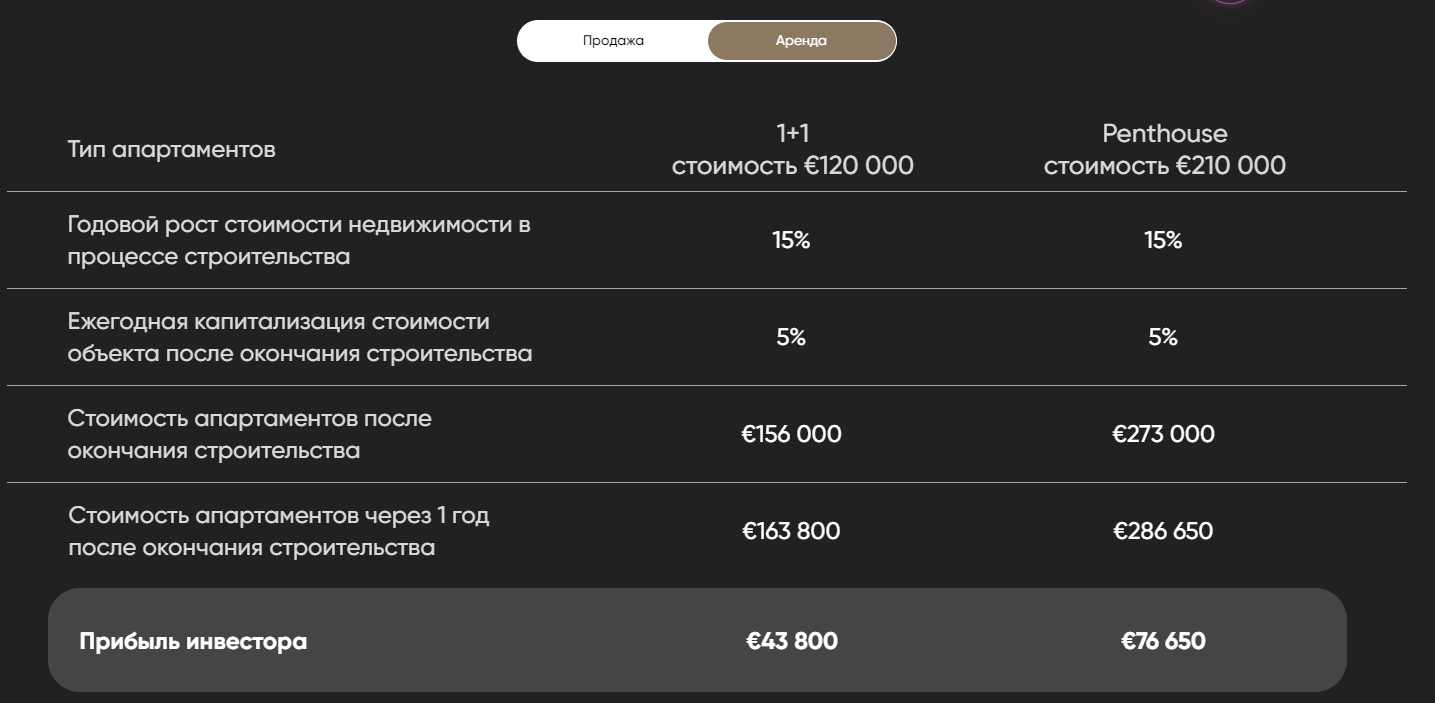
Task: Click the 5% capitalization value for 1+1
Action: click(791, 337)
